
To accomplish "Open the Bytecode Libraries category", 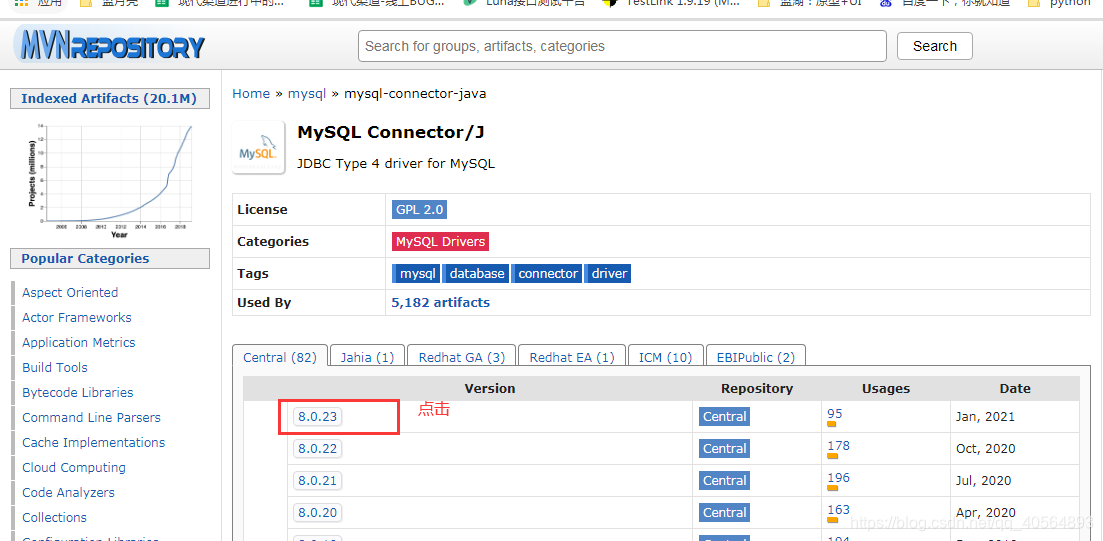I will point(77,393).
